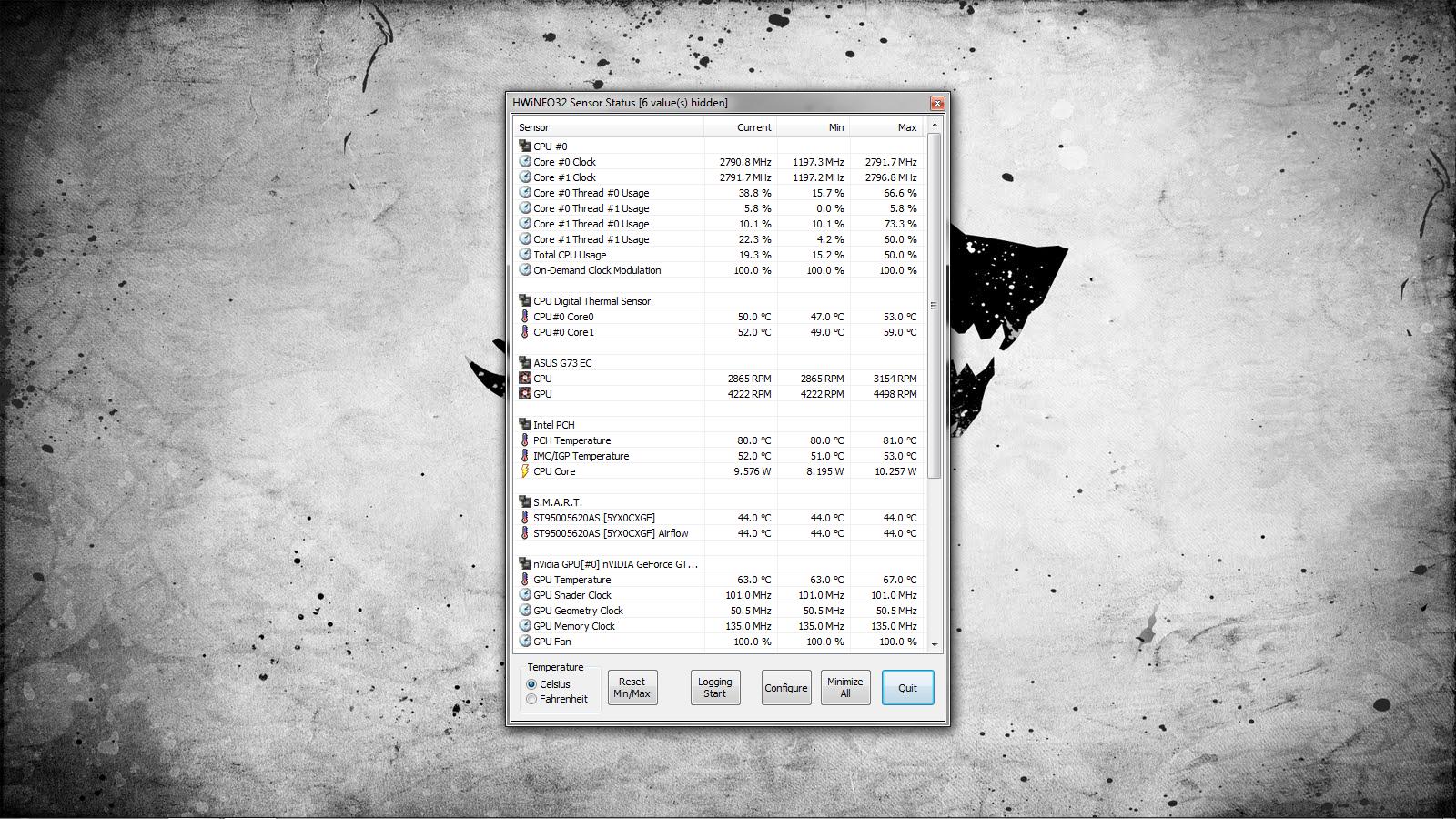Click the Min column header
Screen dimensions: 1456x819
point(814,127)
